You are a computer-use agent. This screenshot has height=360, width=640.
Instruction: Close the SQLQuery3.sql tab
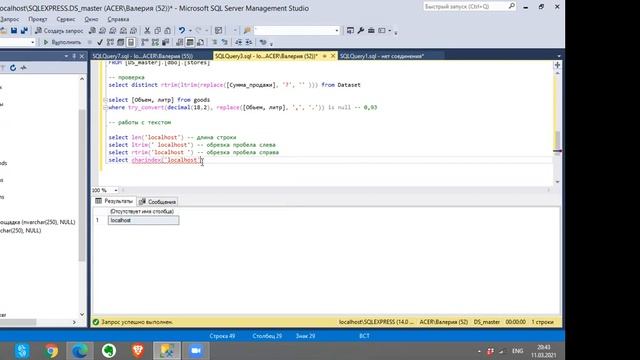click(333, 56)
